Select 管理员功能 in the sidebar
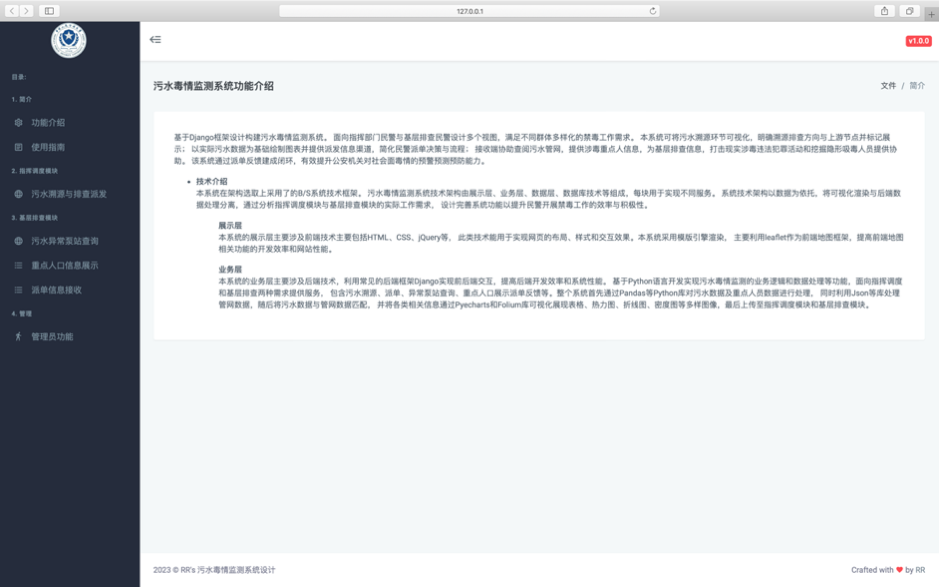This screenshot has height=587, width=939. pos(52,337)
